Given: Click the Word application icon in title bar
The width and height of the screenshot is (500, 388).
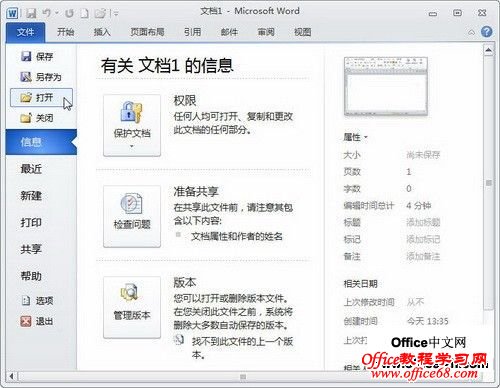Looking at the screenshot, I should click(12, 13).
